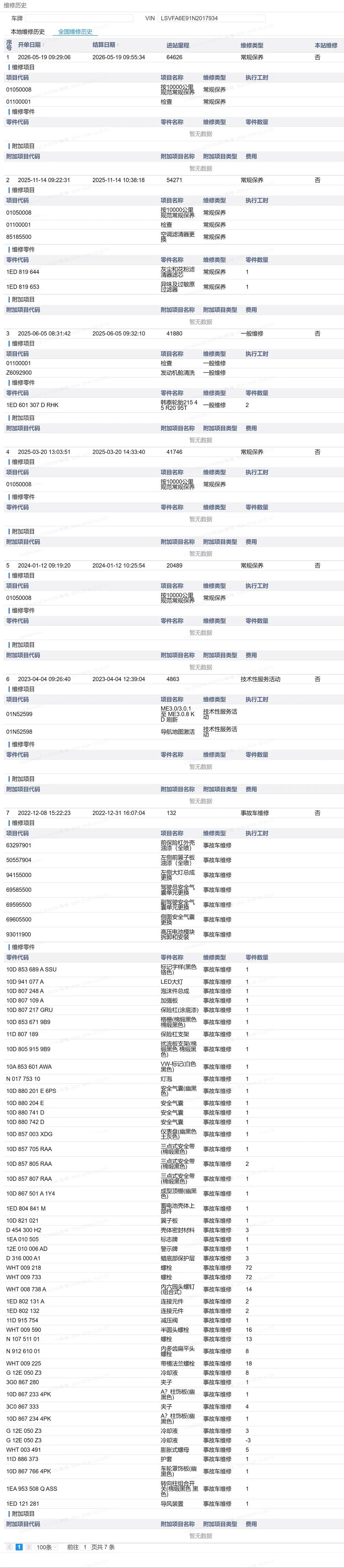Screen dimensions: 344x1568
Task: Go to previous page arrow
Action: point(10,1547)
